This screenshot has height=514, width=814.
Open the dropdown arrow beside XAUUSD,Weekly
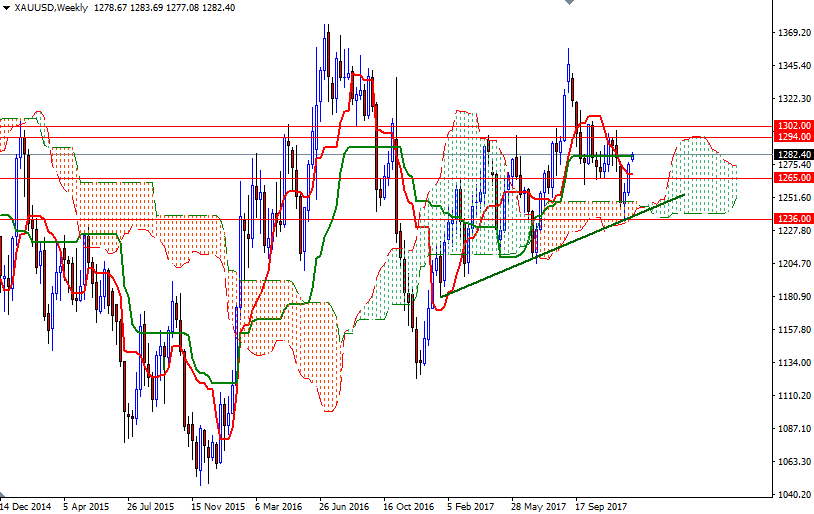[7, 8]
